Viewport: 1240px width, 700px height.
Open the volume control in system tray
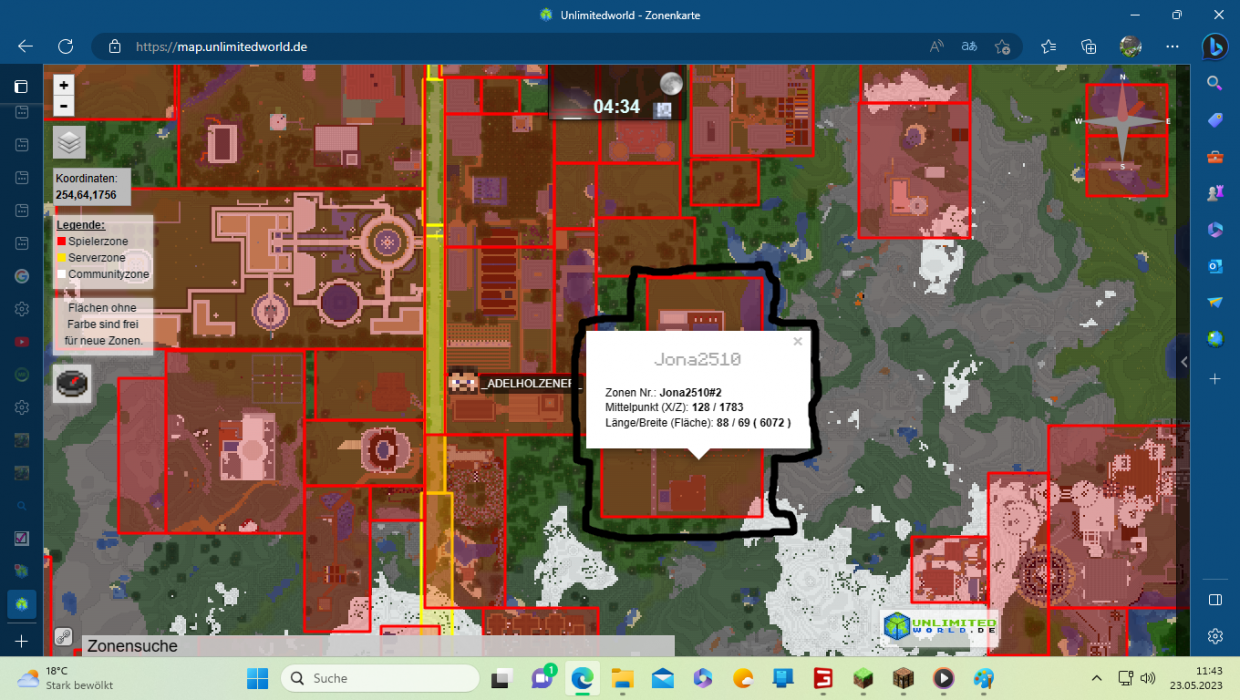[1147, 678]
